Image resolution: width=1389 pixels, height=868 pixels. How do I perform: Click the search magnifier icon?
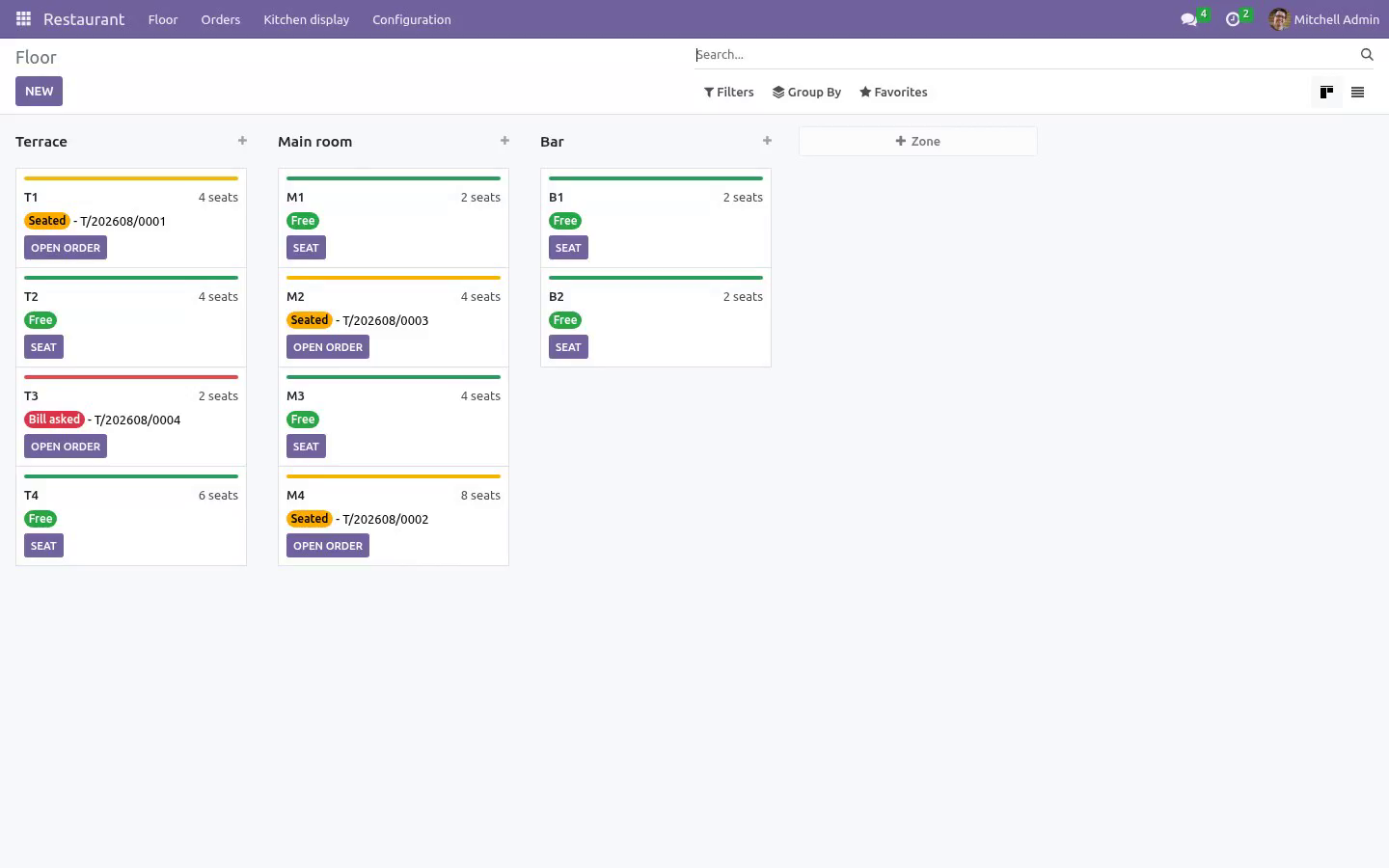click(x=1367, y=55)
